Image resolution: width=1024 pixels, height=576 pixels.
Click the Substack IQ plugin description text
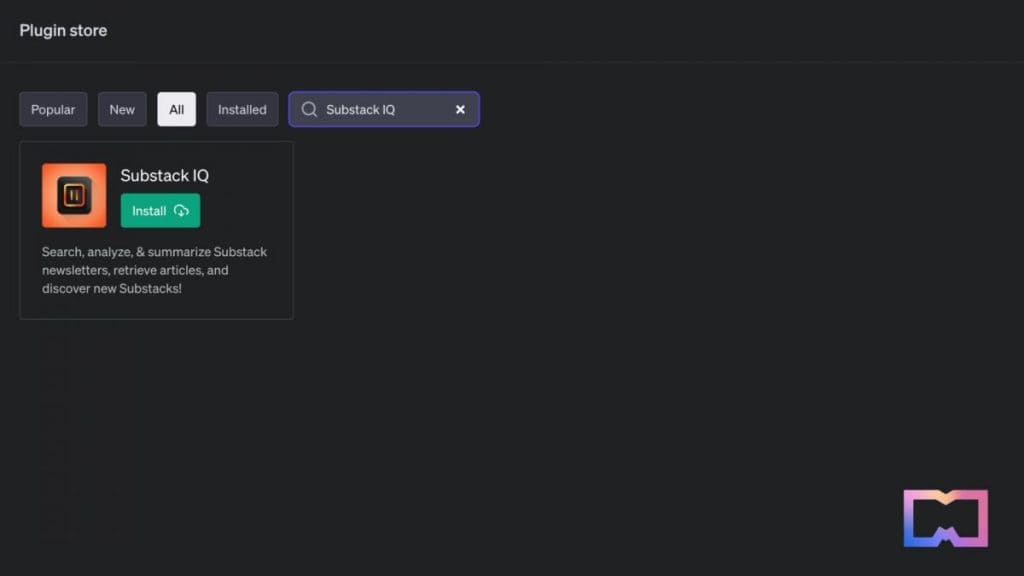155,270
